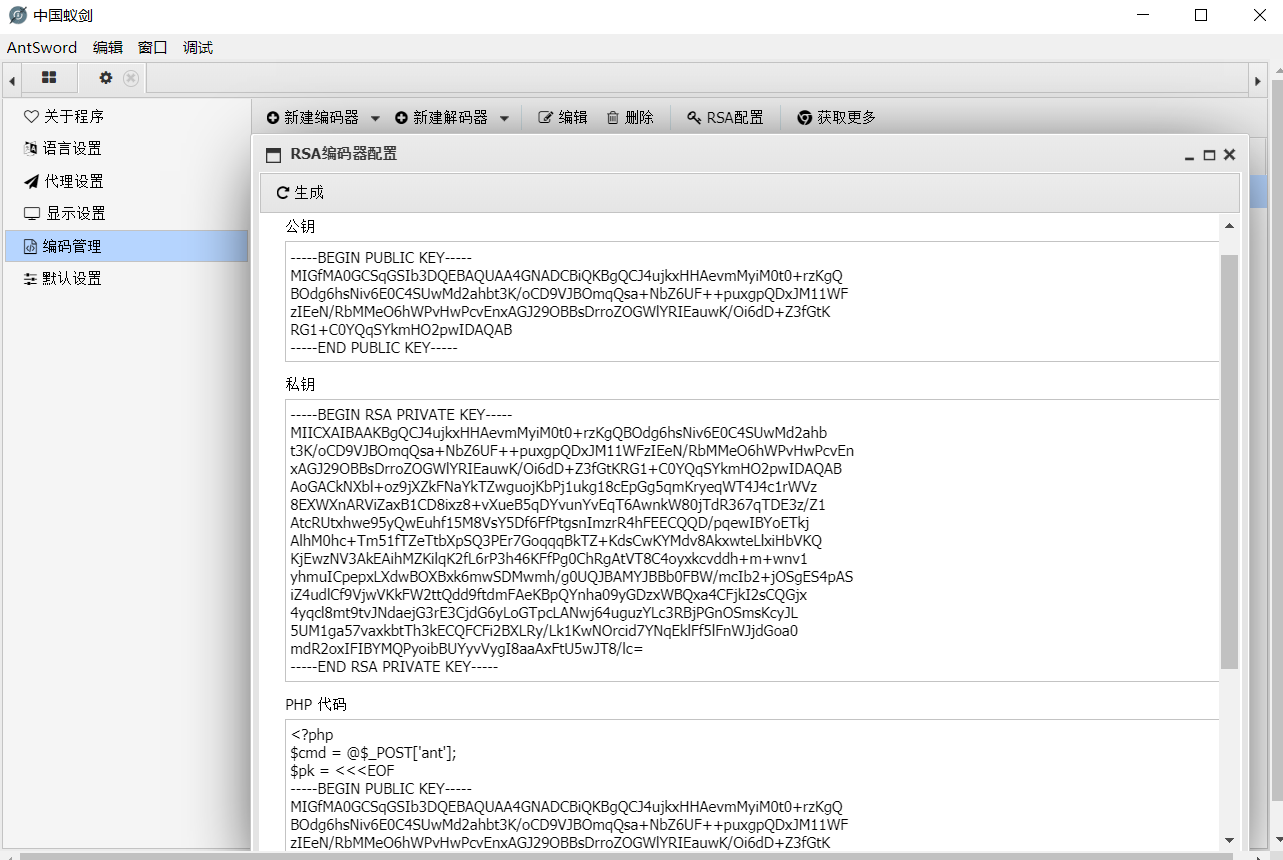
Task: Click the 编辑 toolbar button
Action: tap(563, 118)
